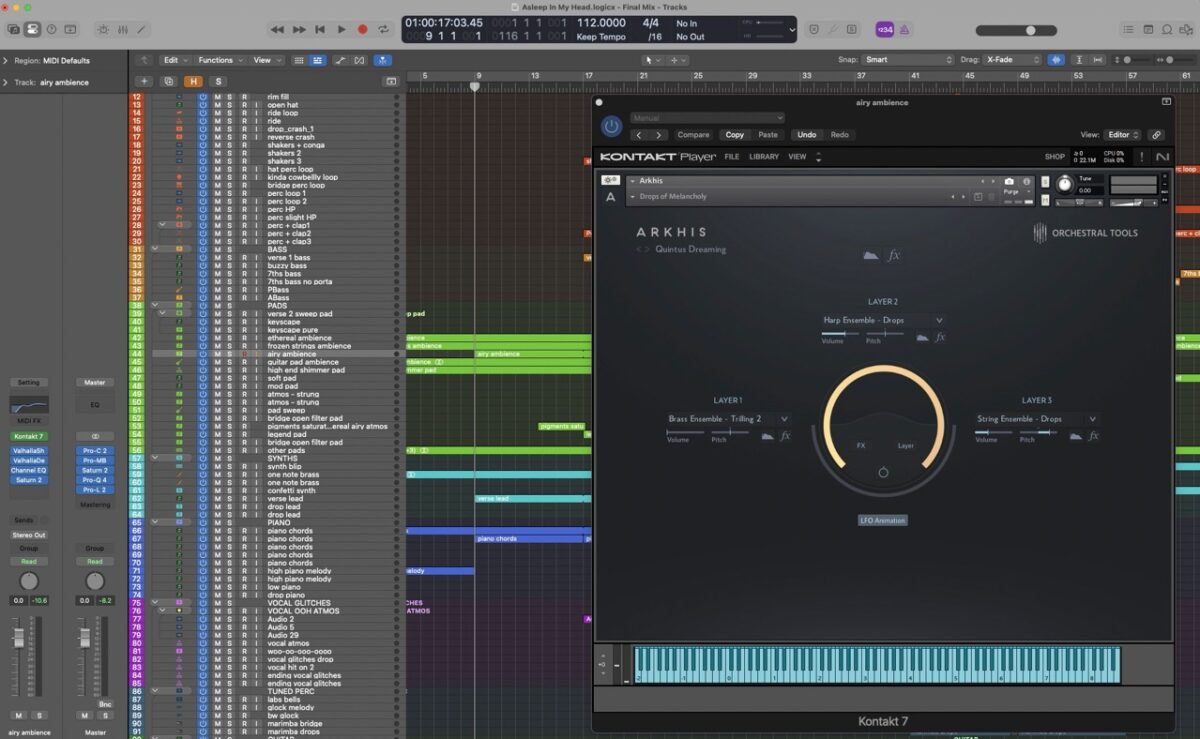
Task: Click the Compare button in plug-in header
Action: (x=693, y=135)
